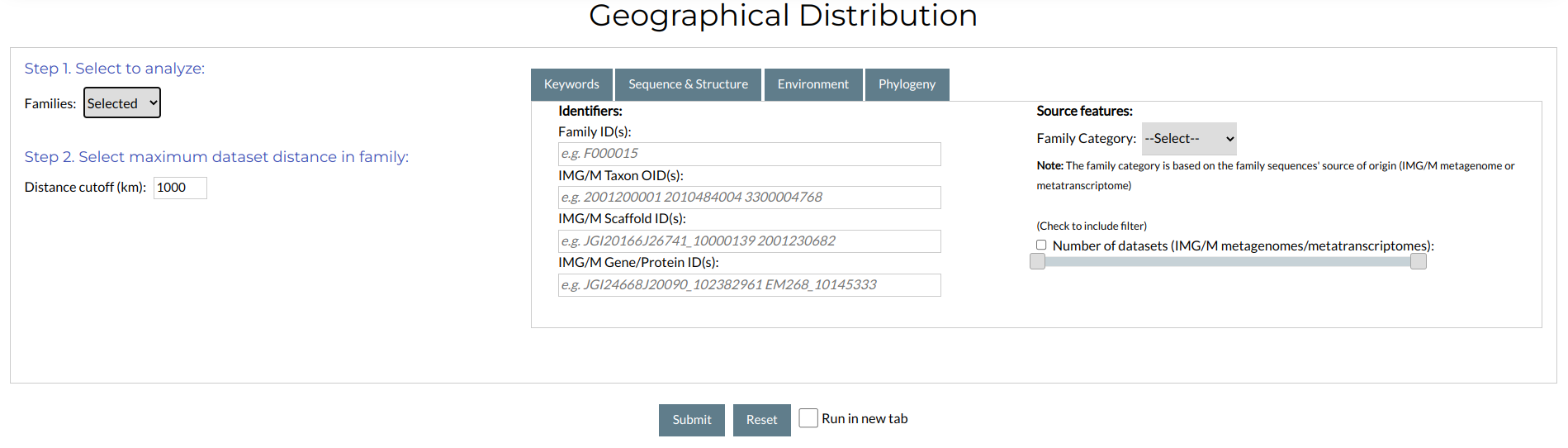Open the Family Category select dropdown
Viewport: 1568px width, 448px height.
[1189, 139]
